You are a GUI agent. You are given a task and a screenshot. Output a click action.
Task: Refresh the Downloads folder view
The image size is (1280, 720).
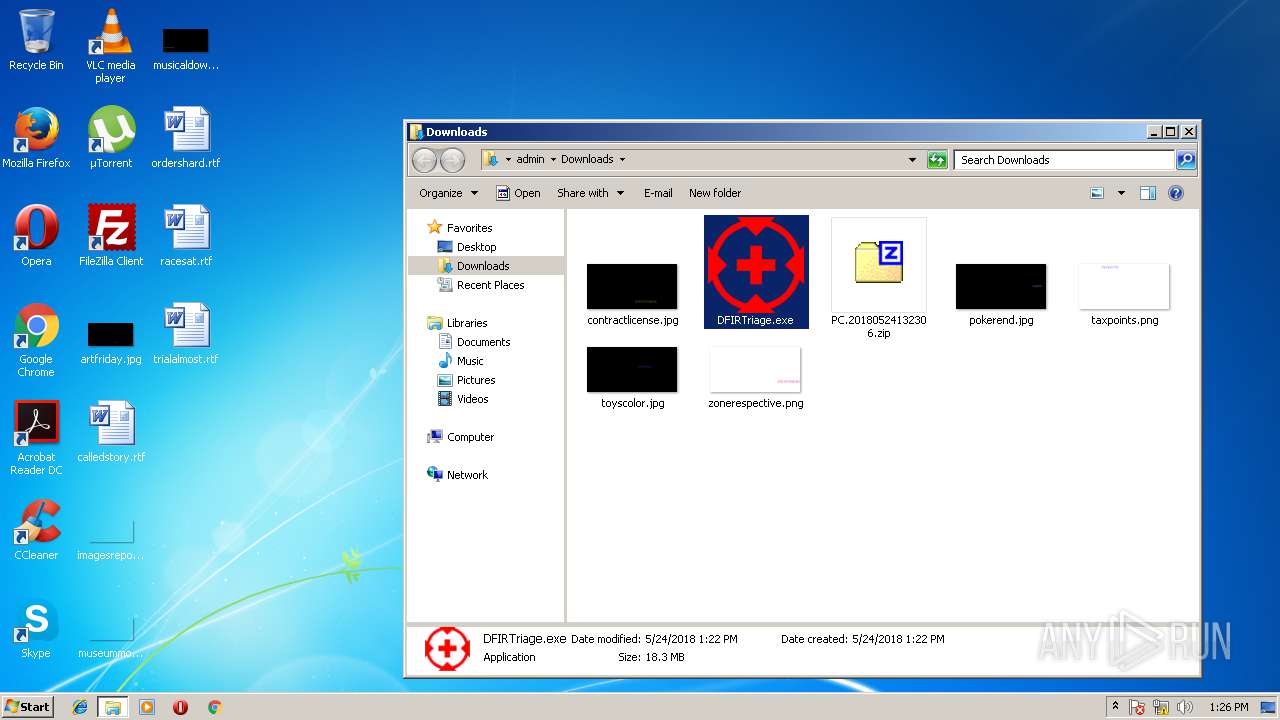pyautogui.click(x=937, y=160)
